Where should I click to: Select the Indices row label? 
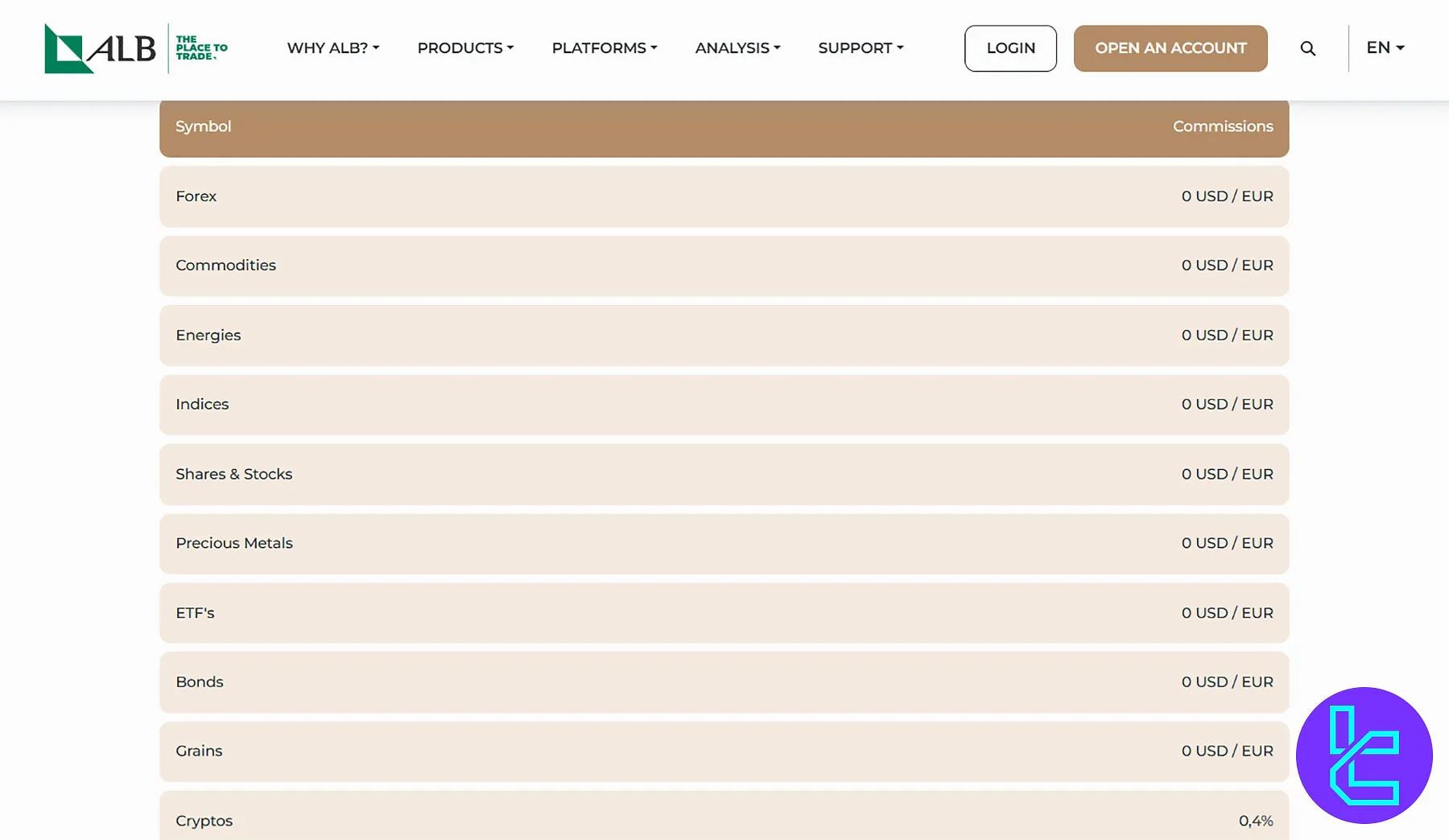pyautogui.click(x=202, y=404)
